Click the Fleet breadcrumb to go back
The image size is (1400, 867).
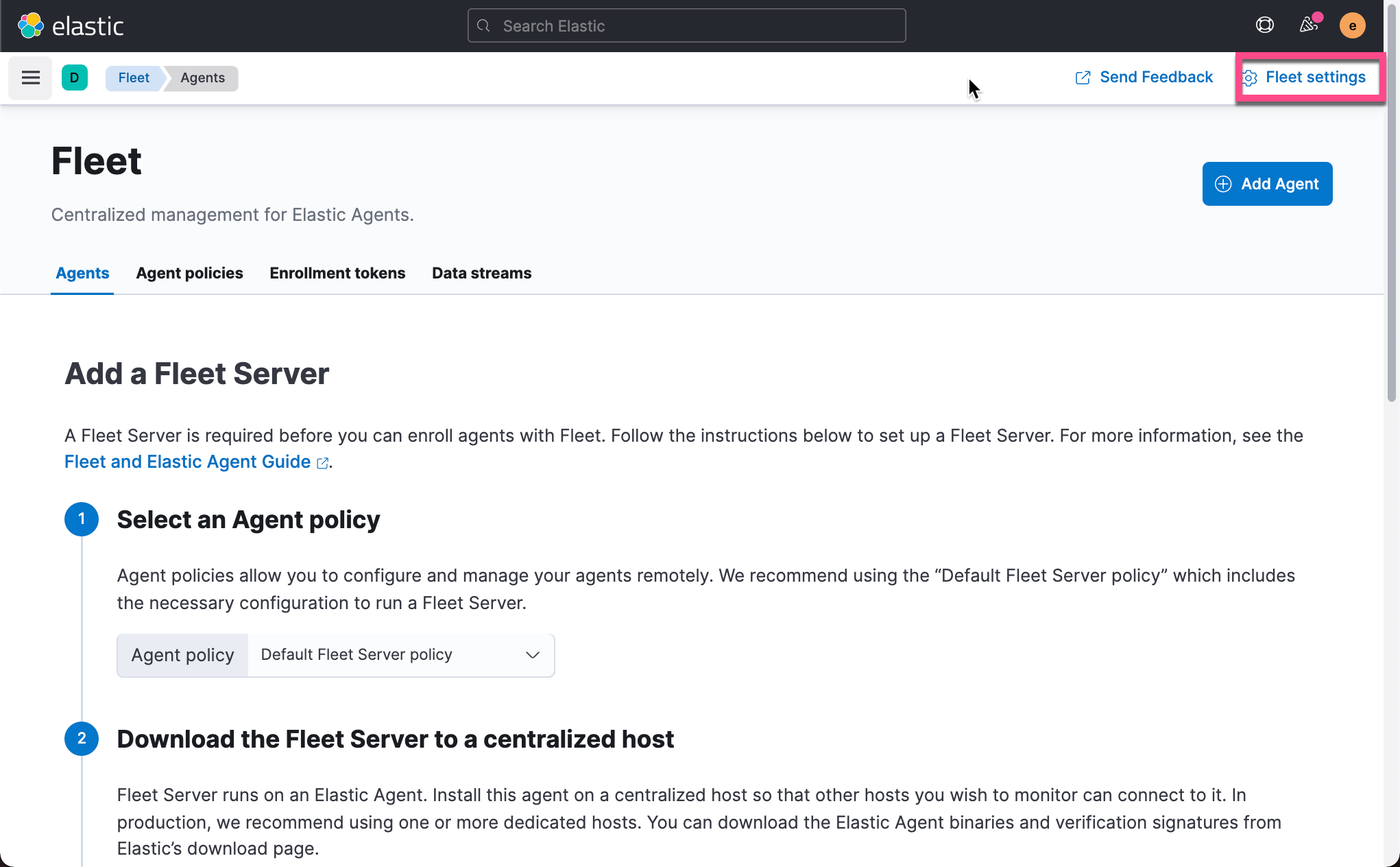click(134, 78)
